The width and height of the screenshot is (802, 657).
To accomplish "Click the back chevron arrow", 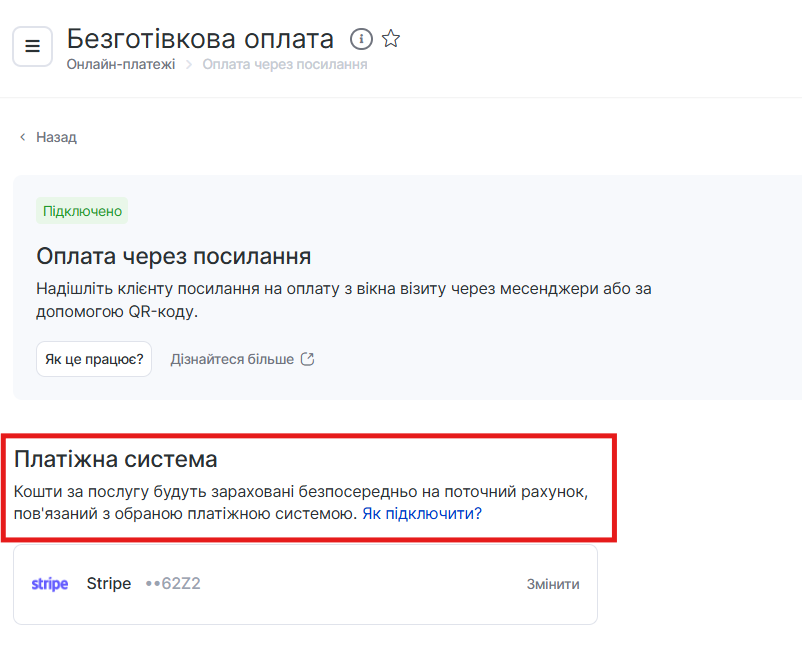I will point(22,137).
